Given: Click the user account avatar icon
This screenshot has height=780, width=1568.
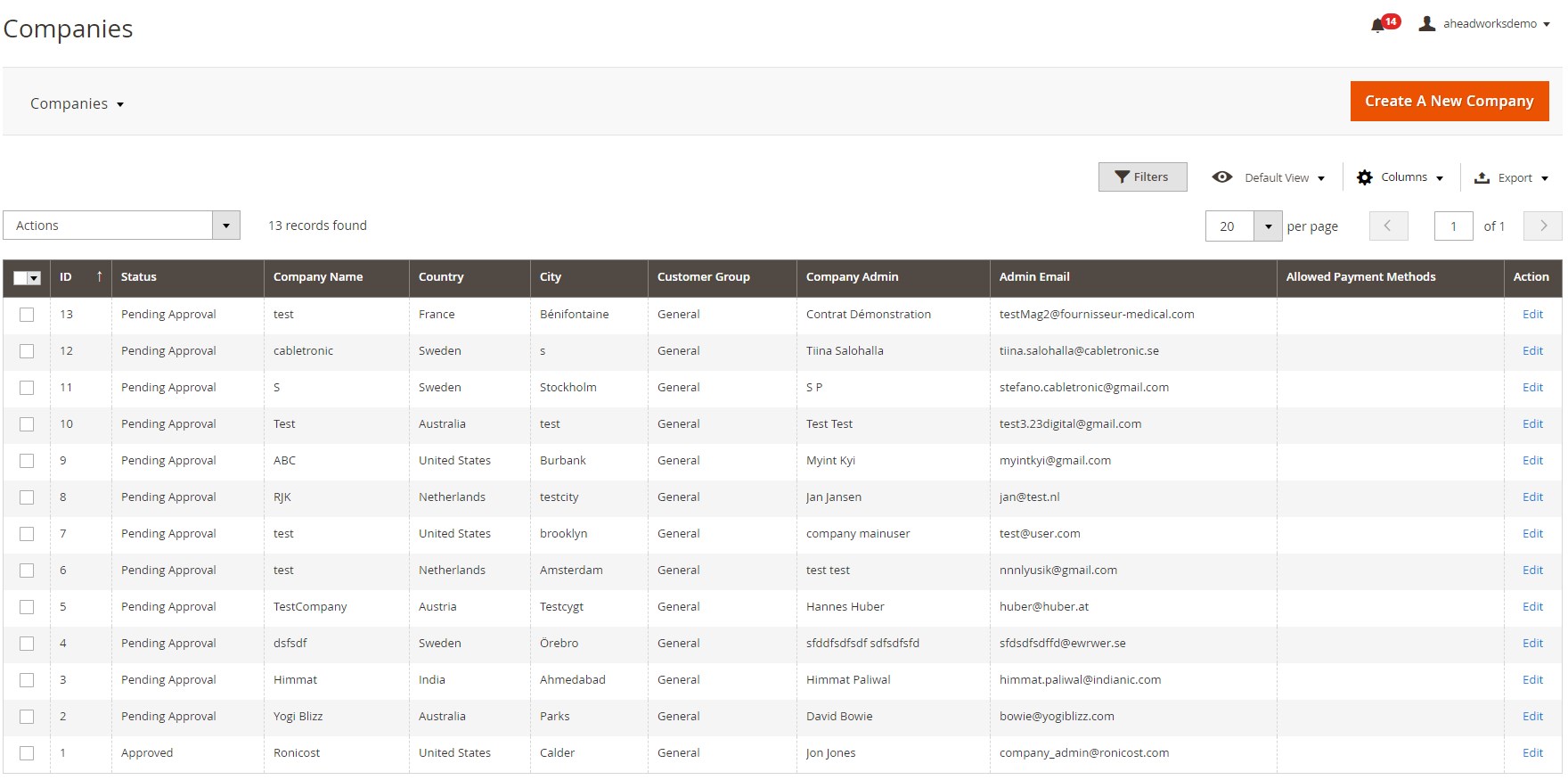Looking at the screenshot, I should (1426, 24).
